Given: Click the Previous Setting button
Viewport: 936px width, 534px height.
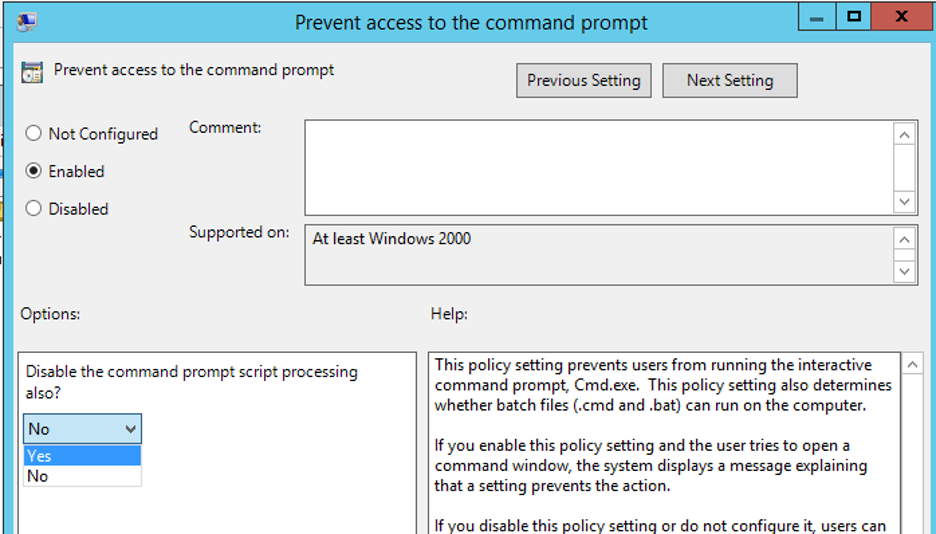Looking at the screenshot, I should (x=584, y=81).
